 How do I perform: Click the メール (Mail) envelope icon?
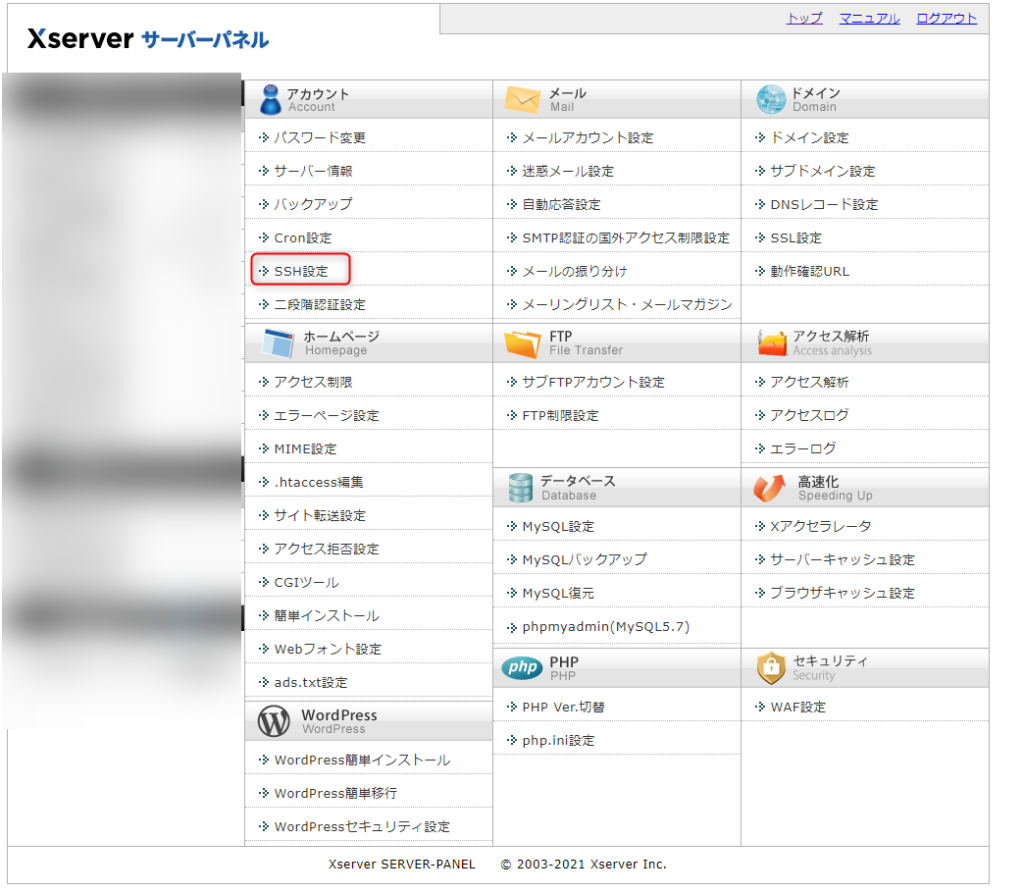click(520, 97)
